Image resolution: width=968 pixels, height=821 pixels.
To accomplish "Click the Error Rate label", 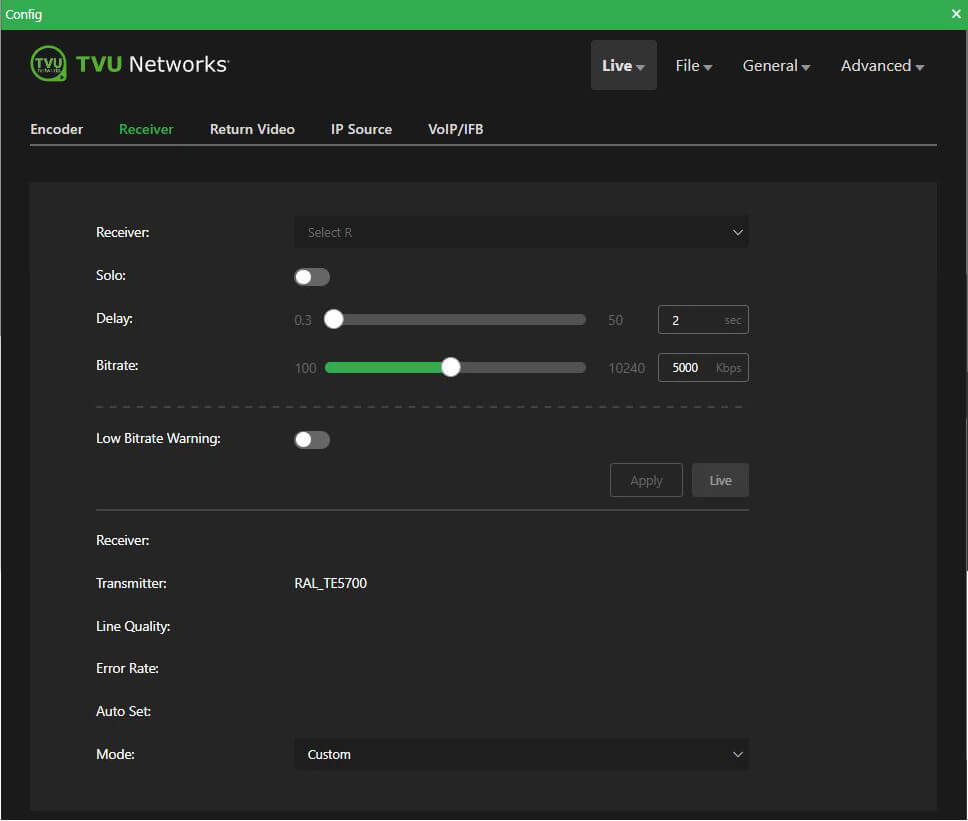I will point(127,669).
